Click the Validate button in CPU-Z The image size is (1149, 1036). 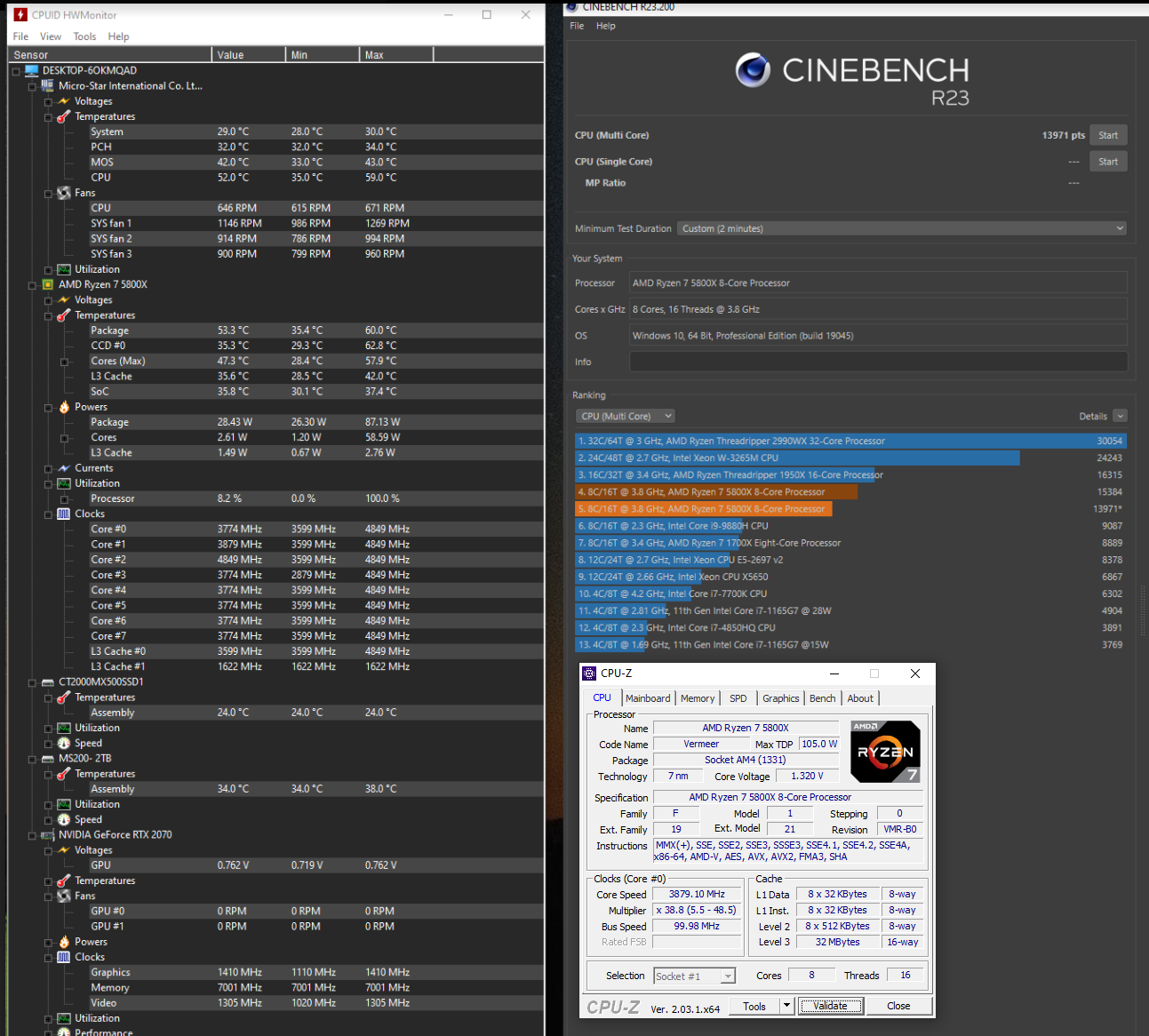pyautogui.click(x=830, y=1006)
